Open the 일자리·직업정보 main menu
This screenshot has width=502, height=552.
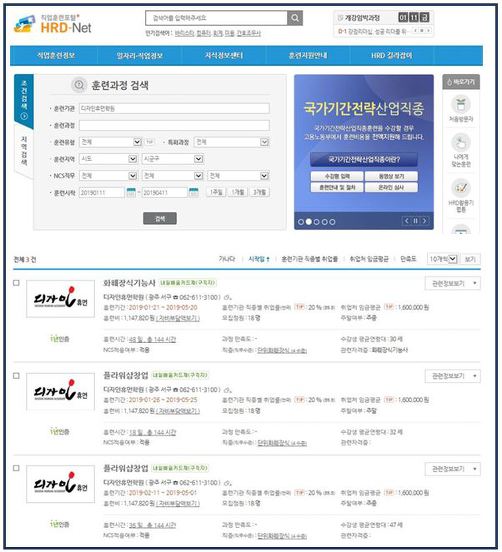139,55
